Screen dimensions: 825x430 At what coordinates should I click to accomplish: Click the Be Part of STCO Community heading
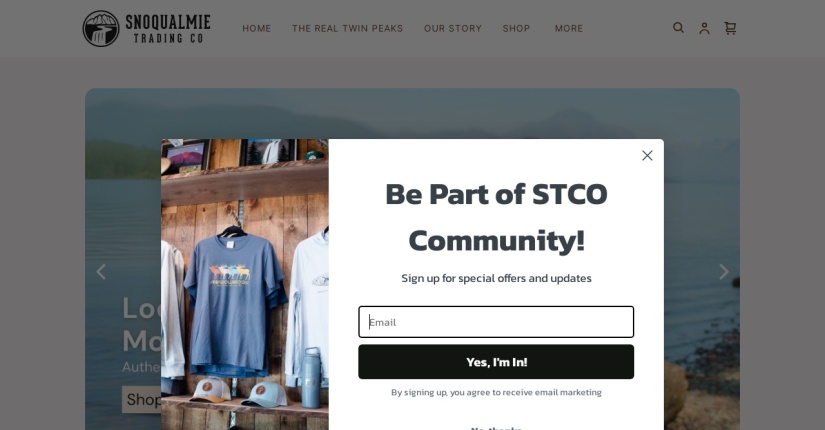pyautogui.click(x=496, y=217)
